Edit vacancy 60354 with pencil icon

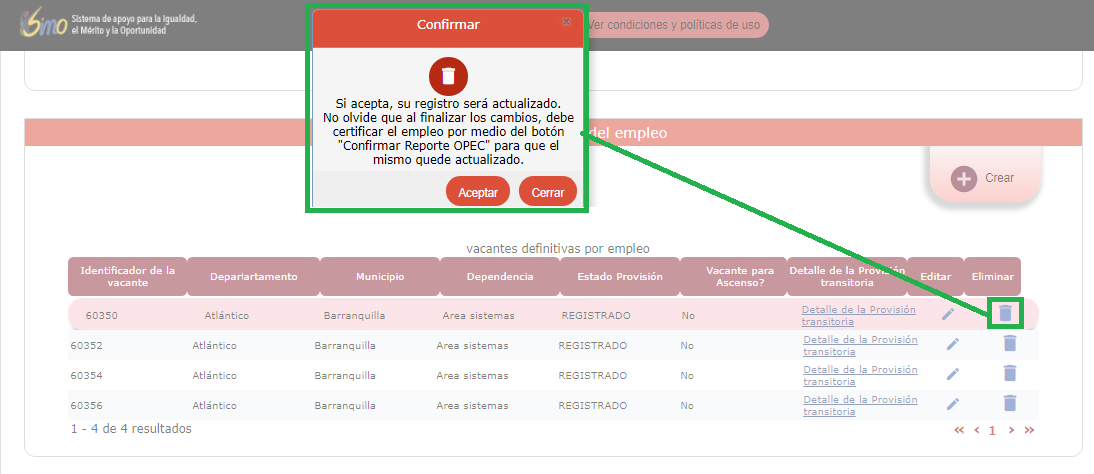[x=952, y=375]
